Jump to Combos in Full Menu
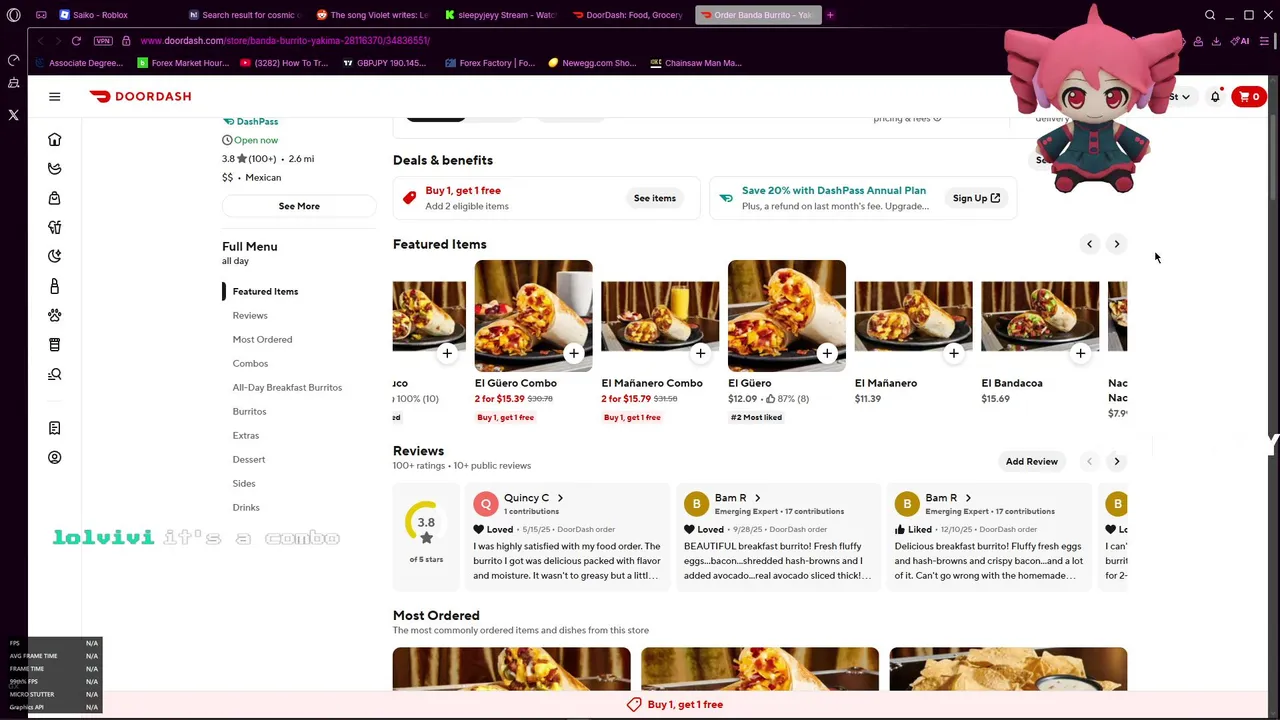 [x=250, y=363]
